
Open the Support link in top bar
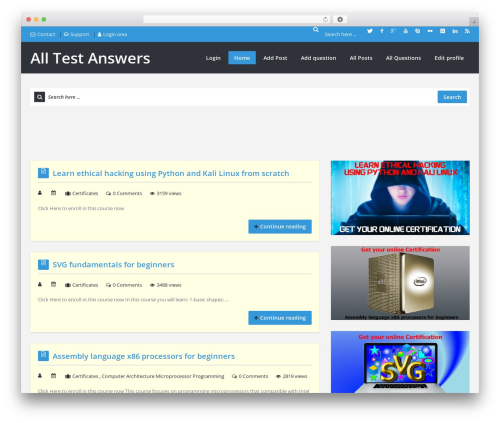click(x=76, y=34)
